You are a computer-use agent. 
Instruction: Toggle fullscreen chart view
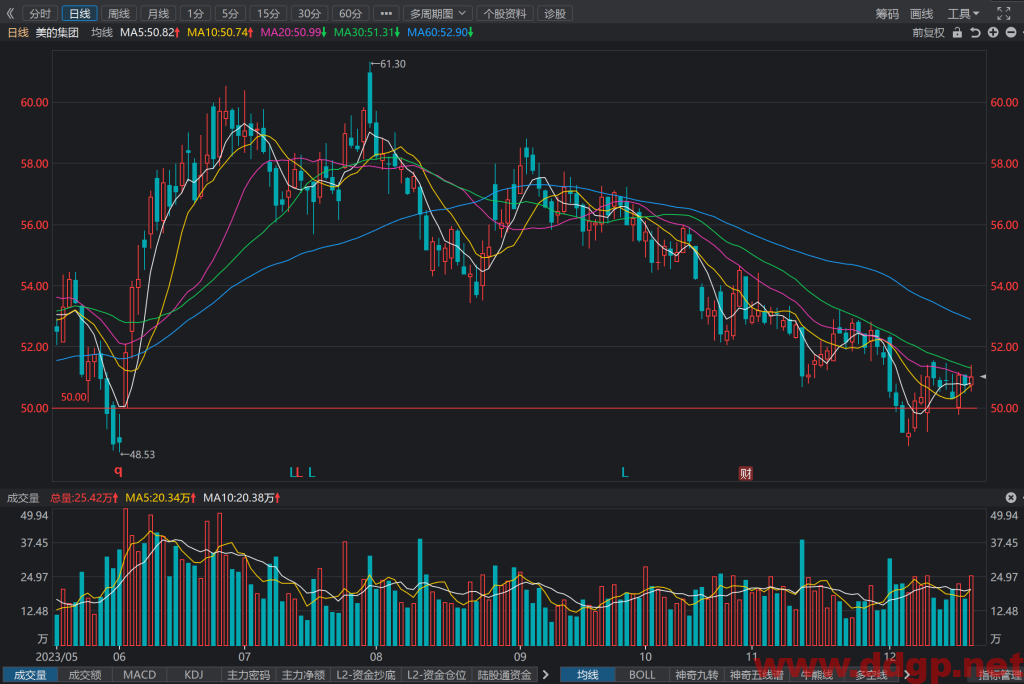[x=1003, y=13]
